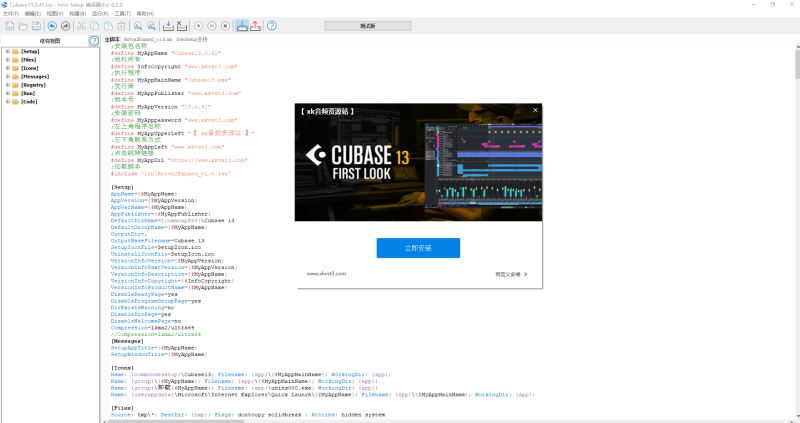Click the blue 立即安装 install button
800x423 pixels.
[x=418, y=248]
